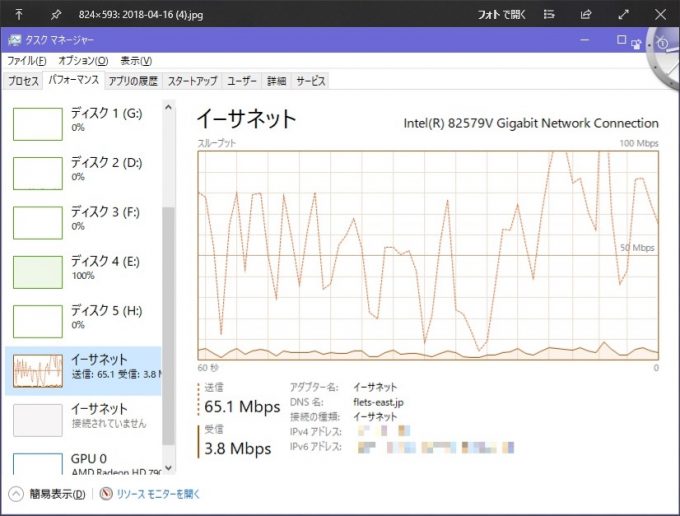
Task: Open the オプション(O) menu
Action: pos(83,61)
